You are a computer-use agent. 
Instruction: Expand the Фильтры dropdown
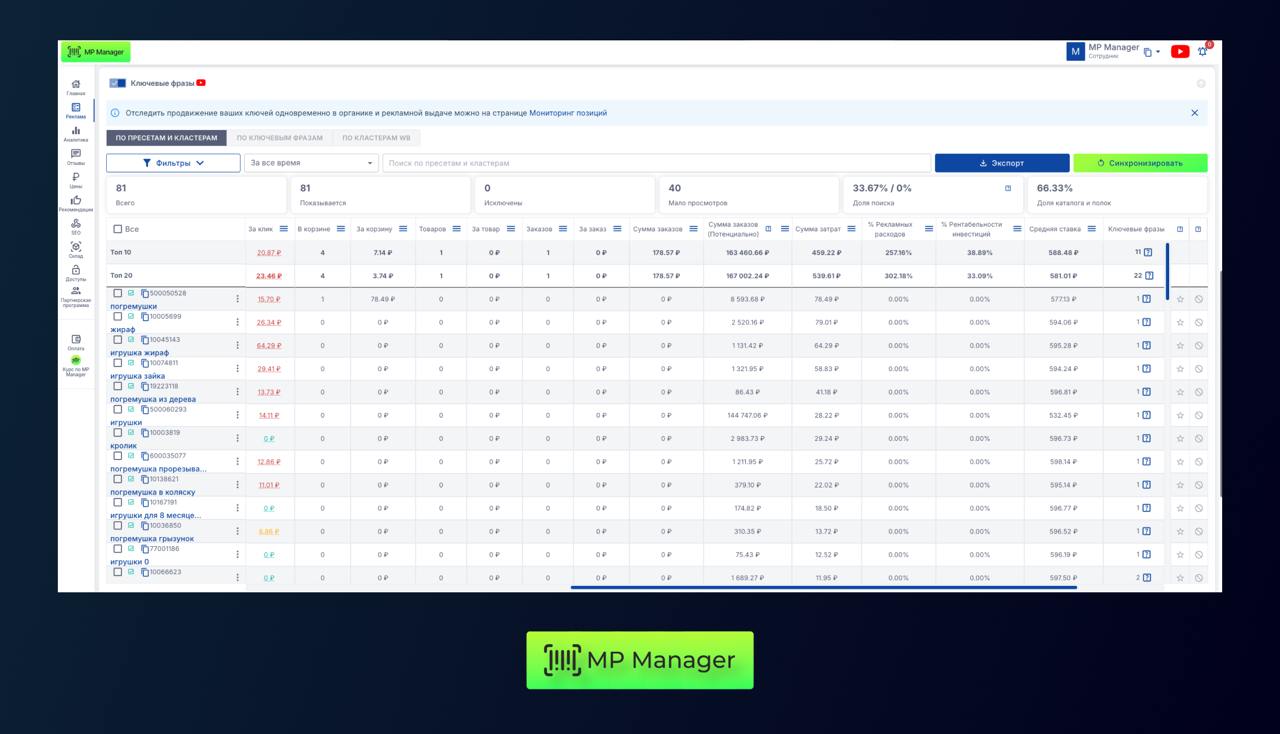[173, 163]
